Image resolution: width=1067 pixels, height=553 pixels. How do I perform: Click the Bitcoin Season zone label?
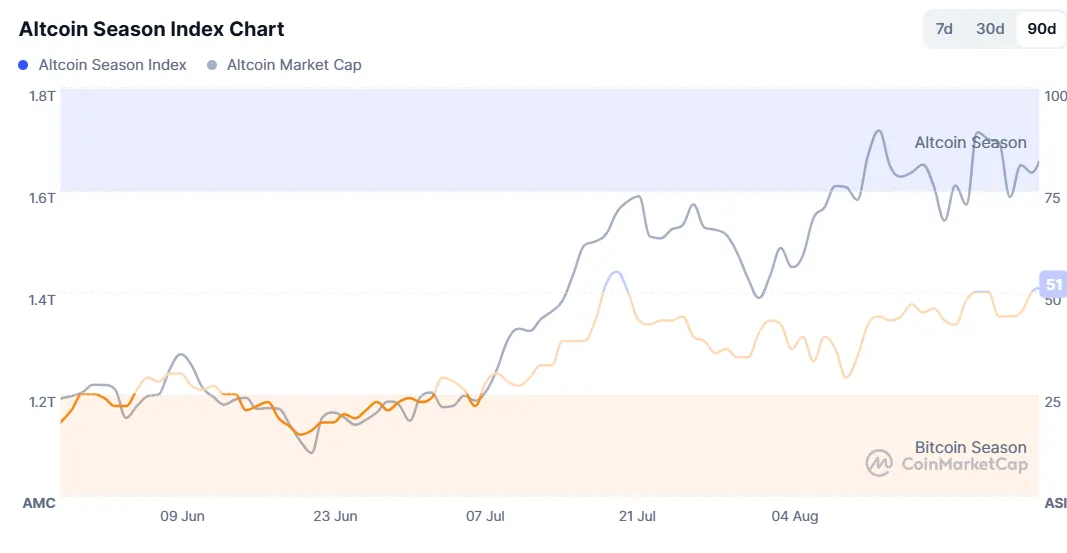[970, 447]
